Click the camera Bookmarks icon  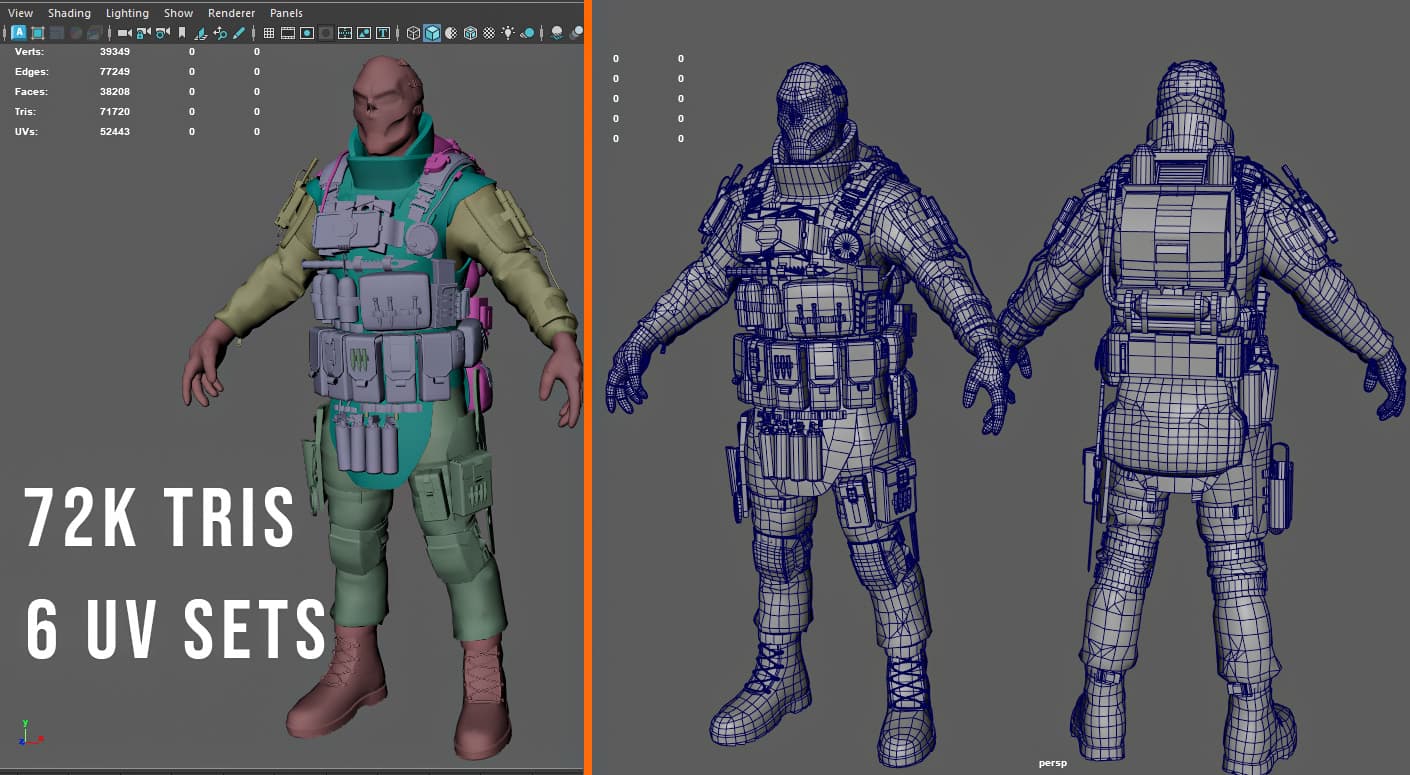(182, 33)
